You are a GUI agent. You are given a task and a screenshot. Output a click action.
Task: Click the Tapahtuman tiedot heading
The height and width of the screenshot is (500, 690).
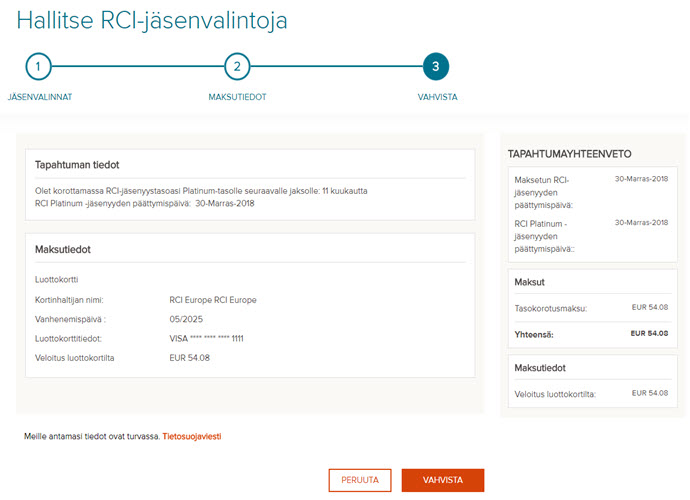pyautogui.click(x=77, y=165)
